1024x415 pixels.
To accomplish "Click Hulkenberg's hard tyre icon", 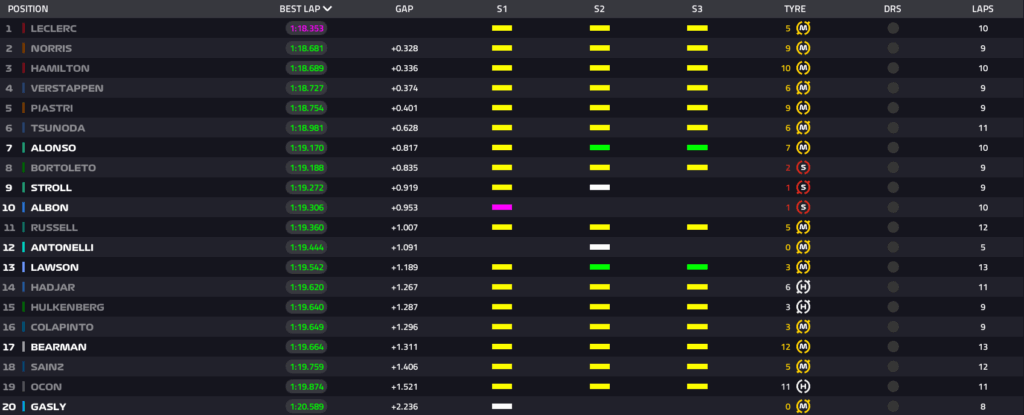I will click(803, 307).
